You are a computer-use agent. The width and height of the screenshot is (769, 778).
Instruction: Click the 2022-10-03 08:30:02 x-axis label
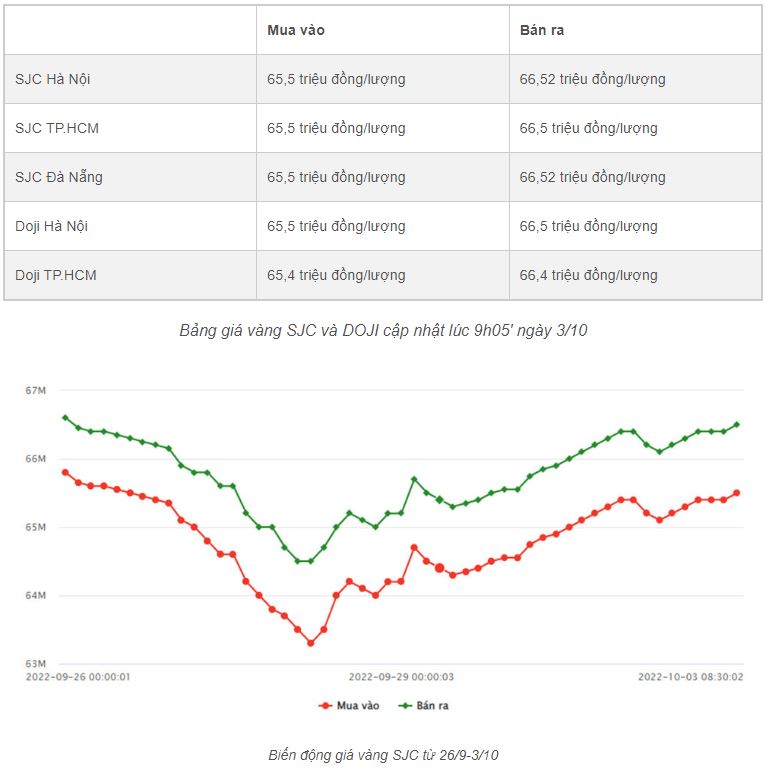pyautogui.click(x=691, y=677)
